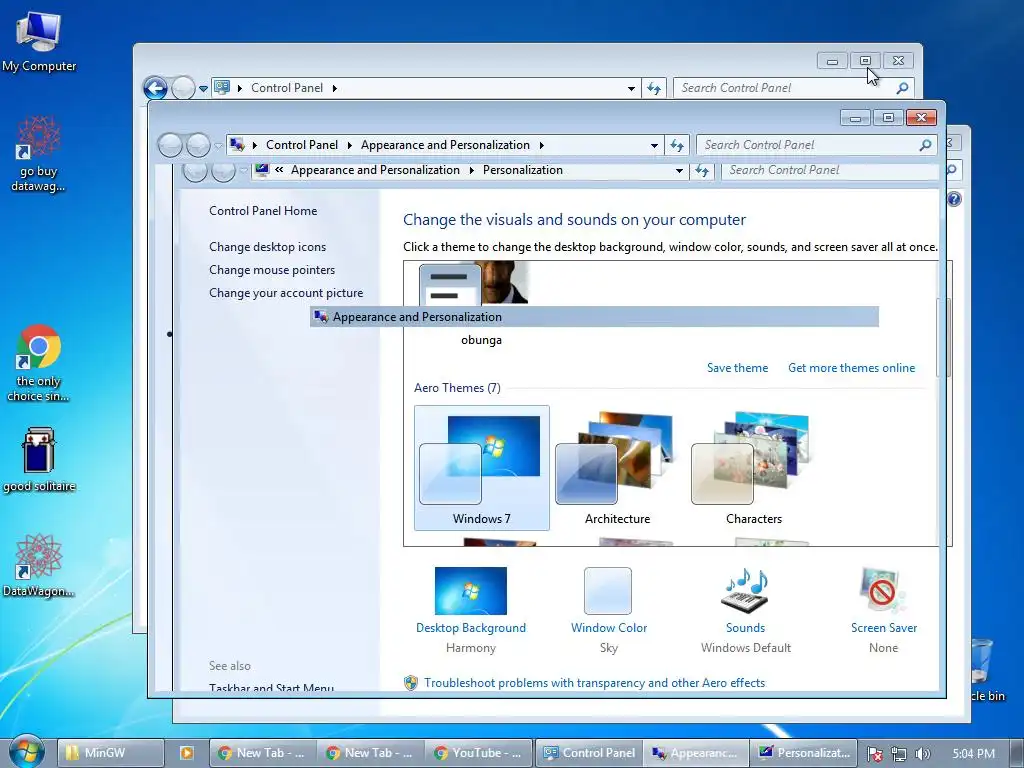Image resolution: width=1024 pixels, height=768 pixels.
Task: Click Get more themes online
Action: [852, 368]
